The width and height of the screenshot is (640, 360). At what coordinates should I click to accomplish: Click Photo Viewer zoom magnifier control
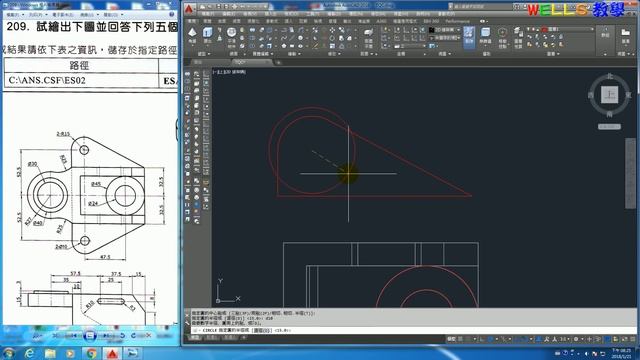click(x=37, y=336)
